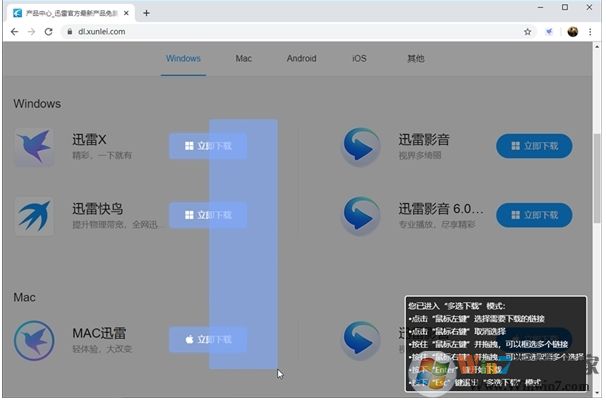Viewport: 606px width, 400px height.
Task: Click the 迅雷影音 product name
Action: (x=424, y=139)
